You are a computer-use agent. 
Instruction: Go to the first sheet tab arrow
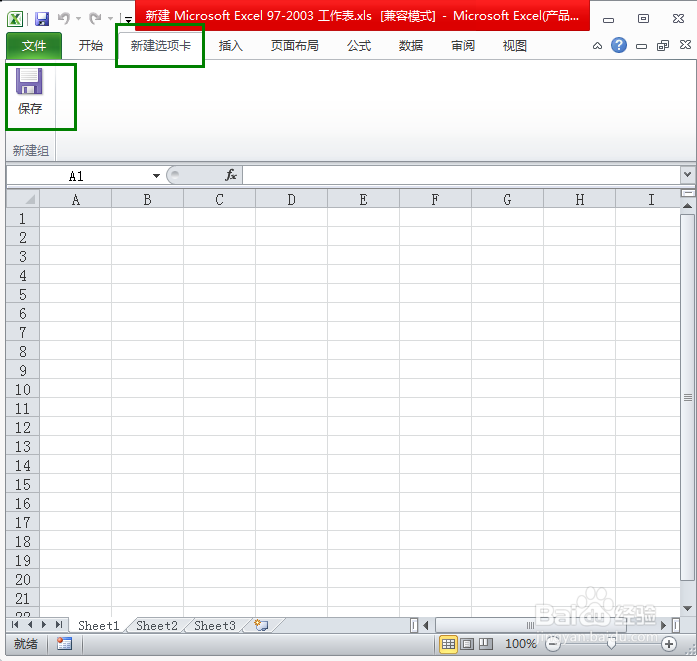pyautogui.click(x=15, y=625)
